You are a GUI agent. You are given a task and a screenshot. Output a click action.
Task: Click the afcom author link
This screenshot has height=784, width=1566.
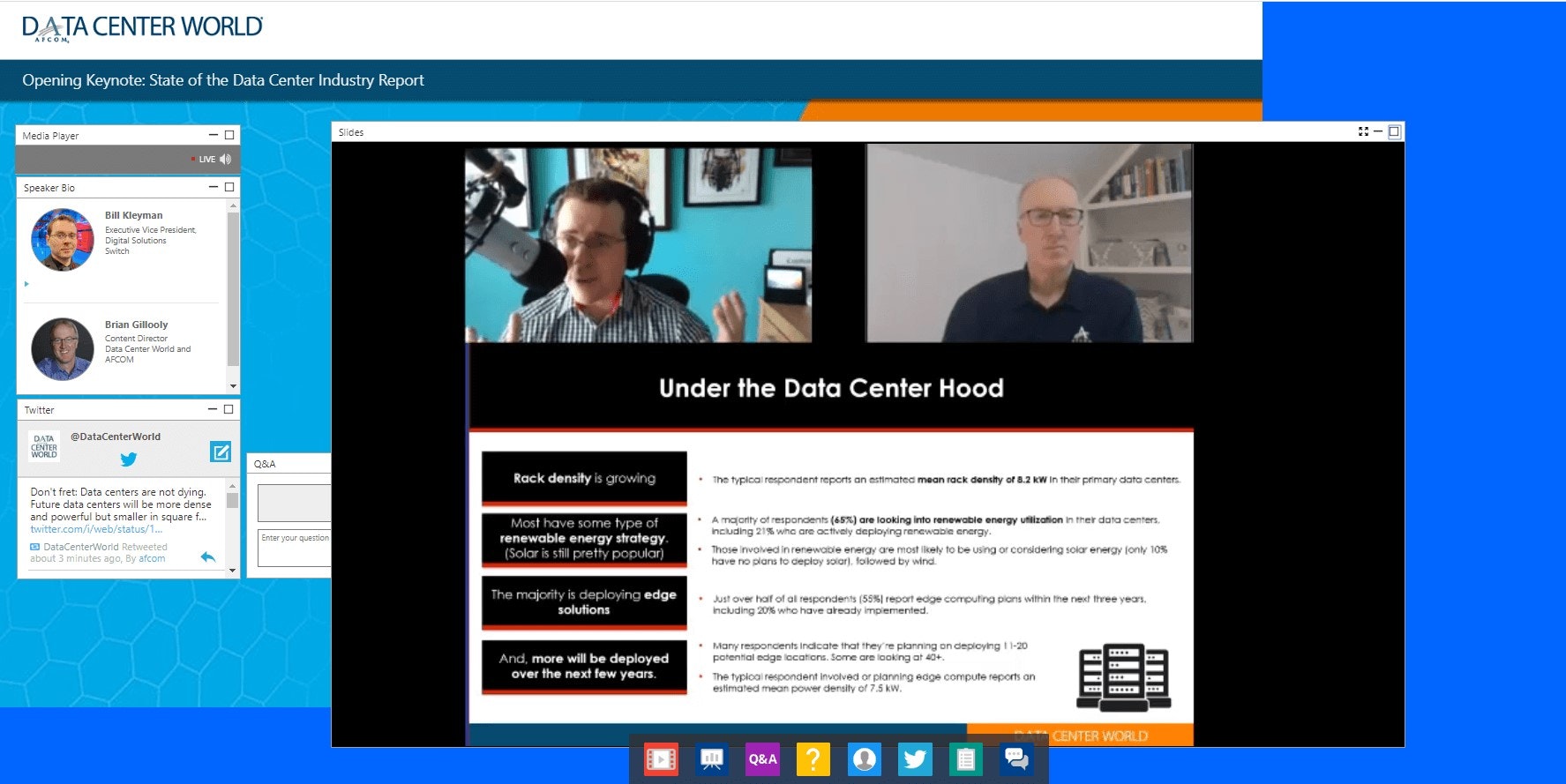(x=152, y=558)
